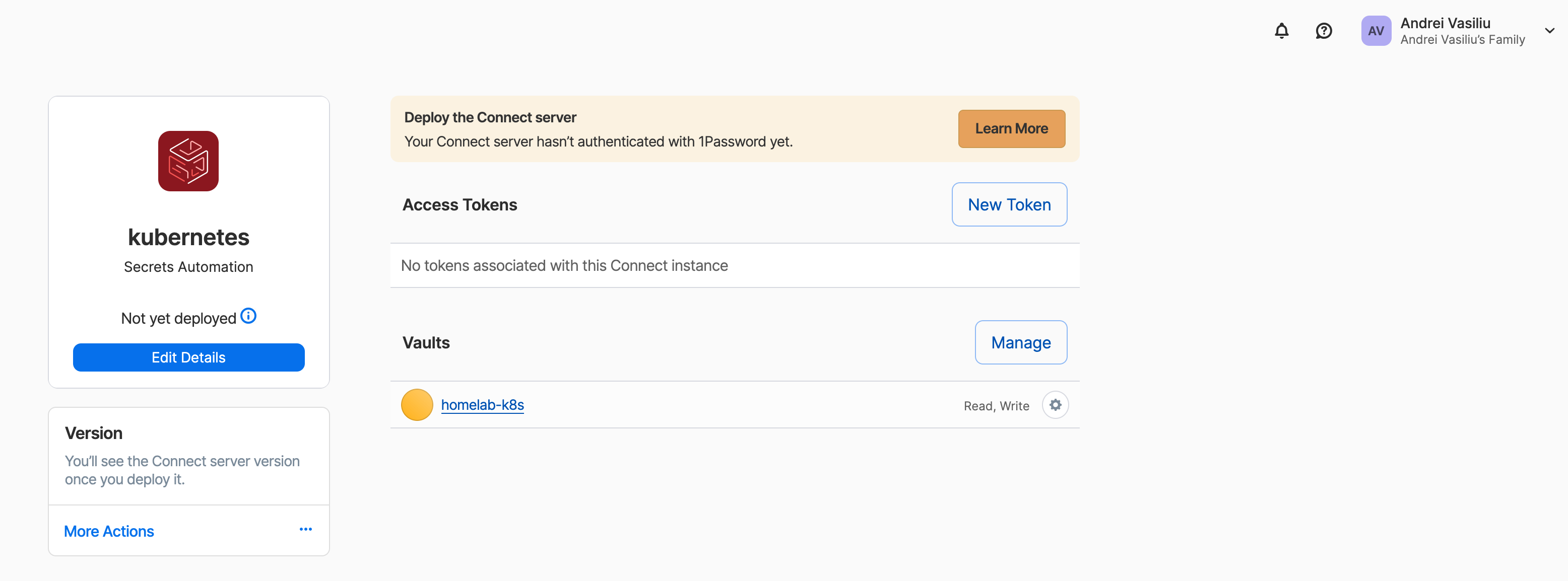Click the More Actions ellipsis icon
Viewport: 1568px width, 581px height.
point(305,529)
